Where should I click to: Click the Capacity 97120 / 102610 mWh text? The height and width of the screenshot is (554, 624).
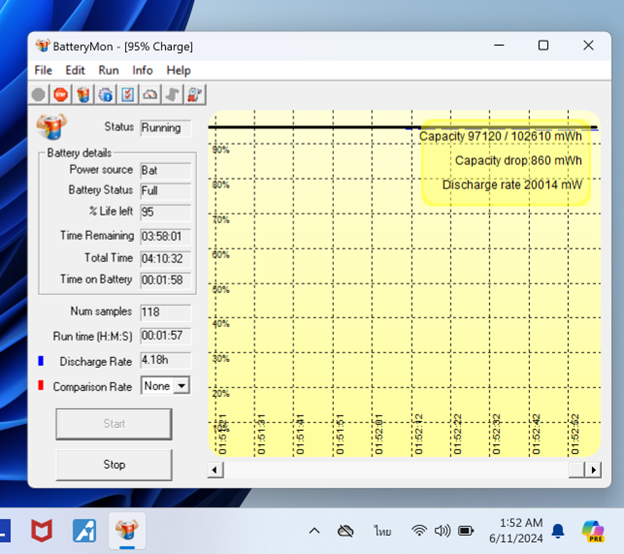point(500,136)
